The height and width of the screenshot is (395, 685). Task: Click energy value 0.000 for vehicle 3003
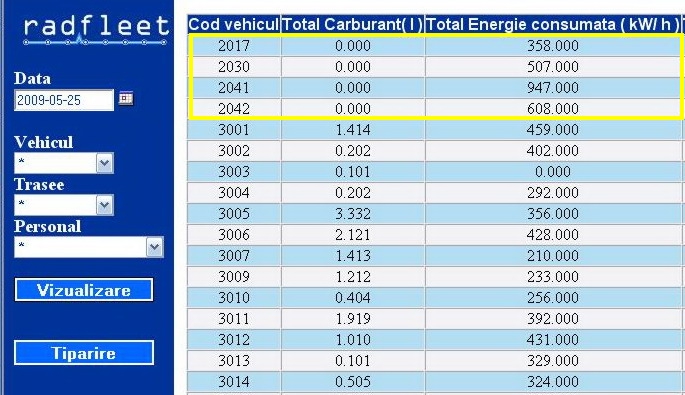tap(553, 171)
